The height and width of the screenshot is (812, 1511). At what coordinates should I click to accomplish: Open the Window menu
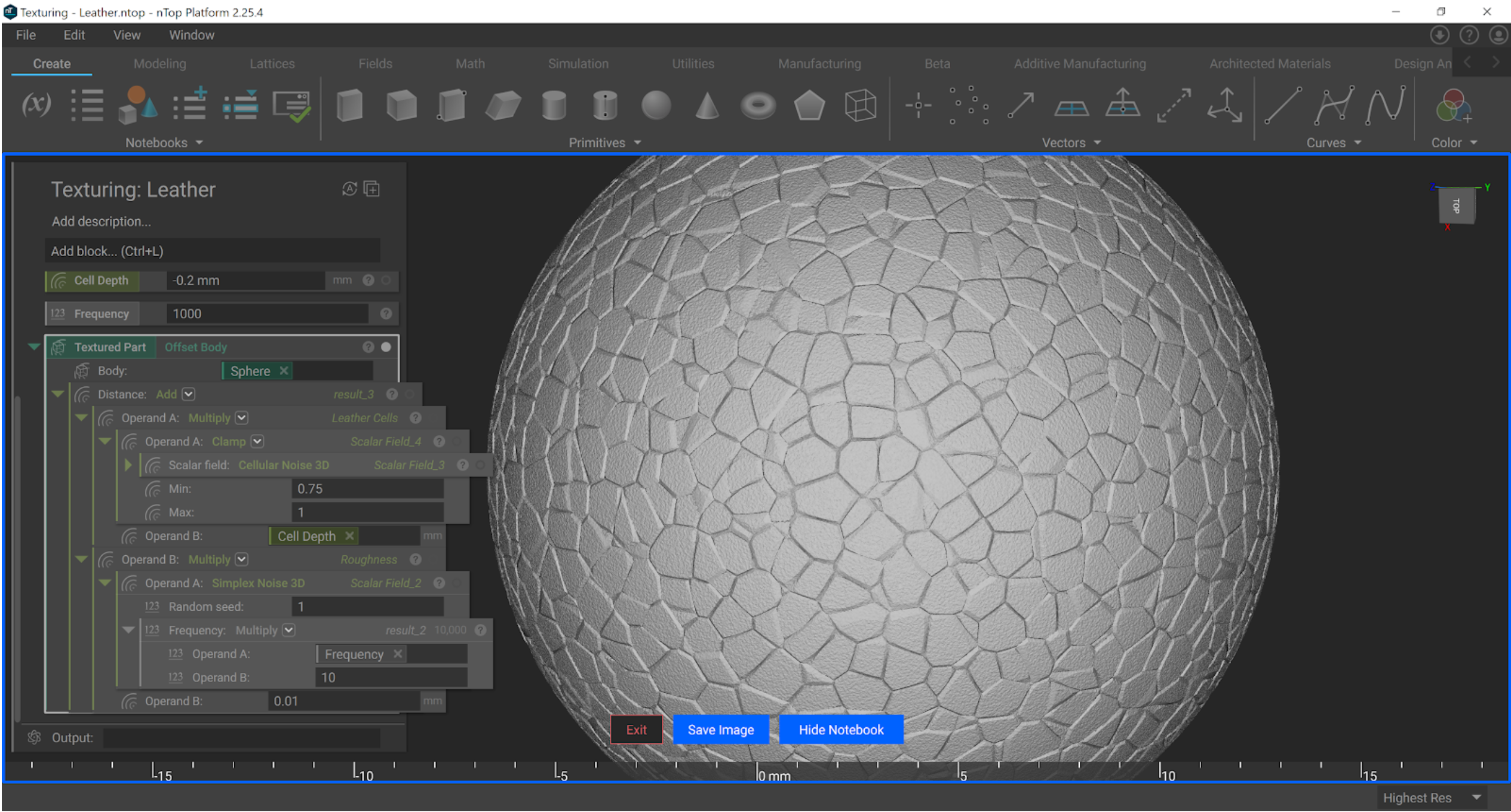(191, 35)
